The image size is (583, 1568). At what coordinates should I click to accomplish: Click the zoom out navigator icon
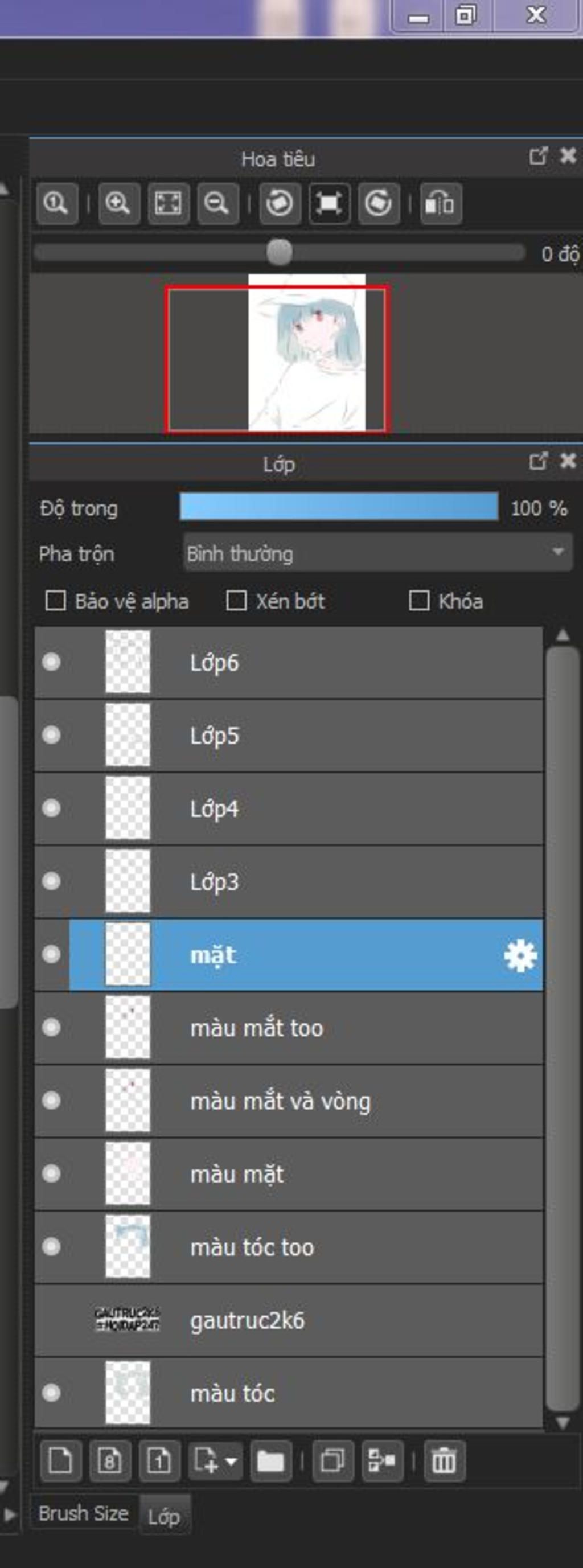(x=217, y=203)
